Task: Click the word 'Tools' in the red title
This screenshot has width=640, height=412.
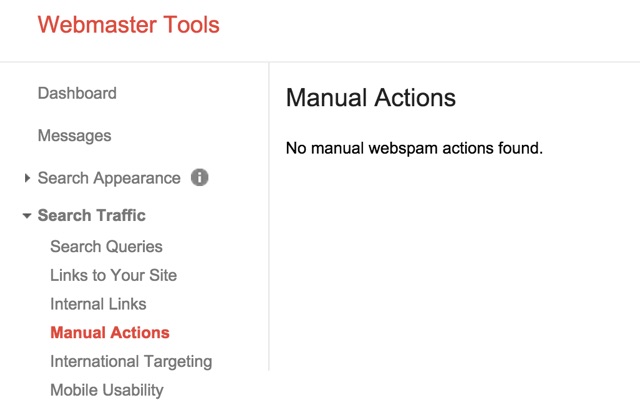Action: click(191, 24)
